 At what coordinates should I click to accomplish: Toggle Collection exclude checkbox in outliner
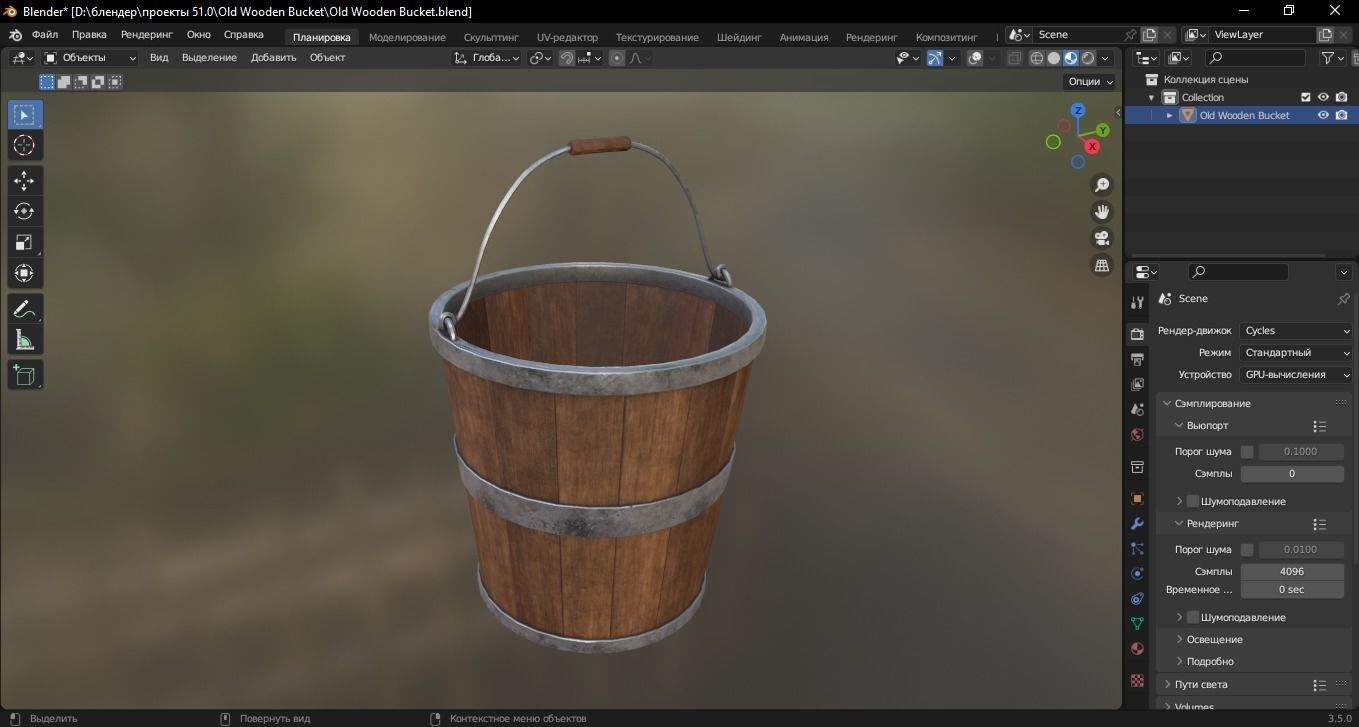click(1305, 97)
